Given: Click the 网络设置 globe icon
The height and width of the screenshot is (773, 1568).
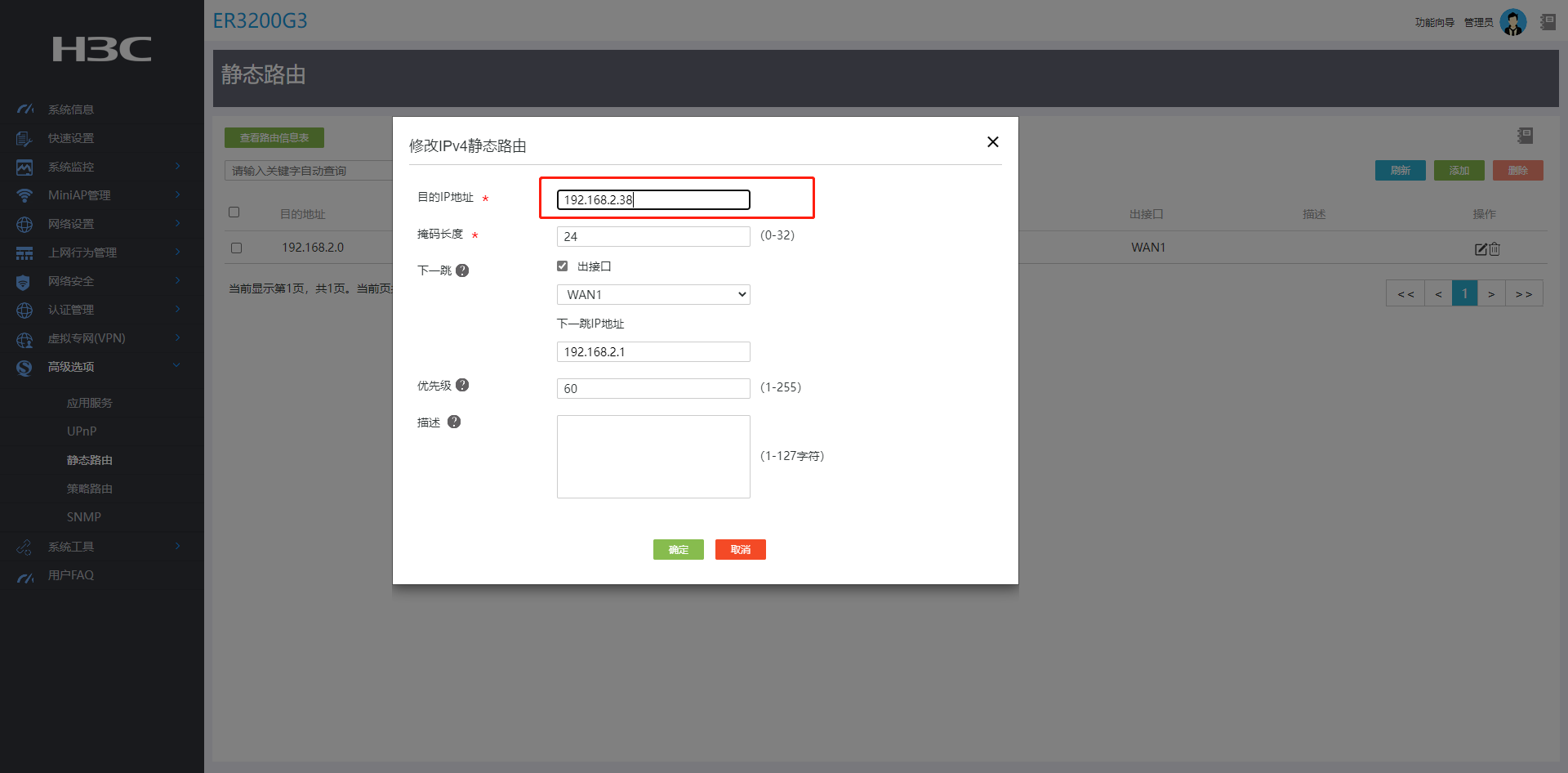Looking at the screenshot, I should tap(24, 224).
